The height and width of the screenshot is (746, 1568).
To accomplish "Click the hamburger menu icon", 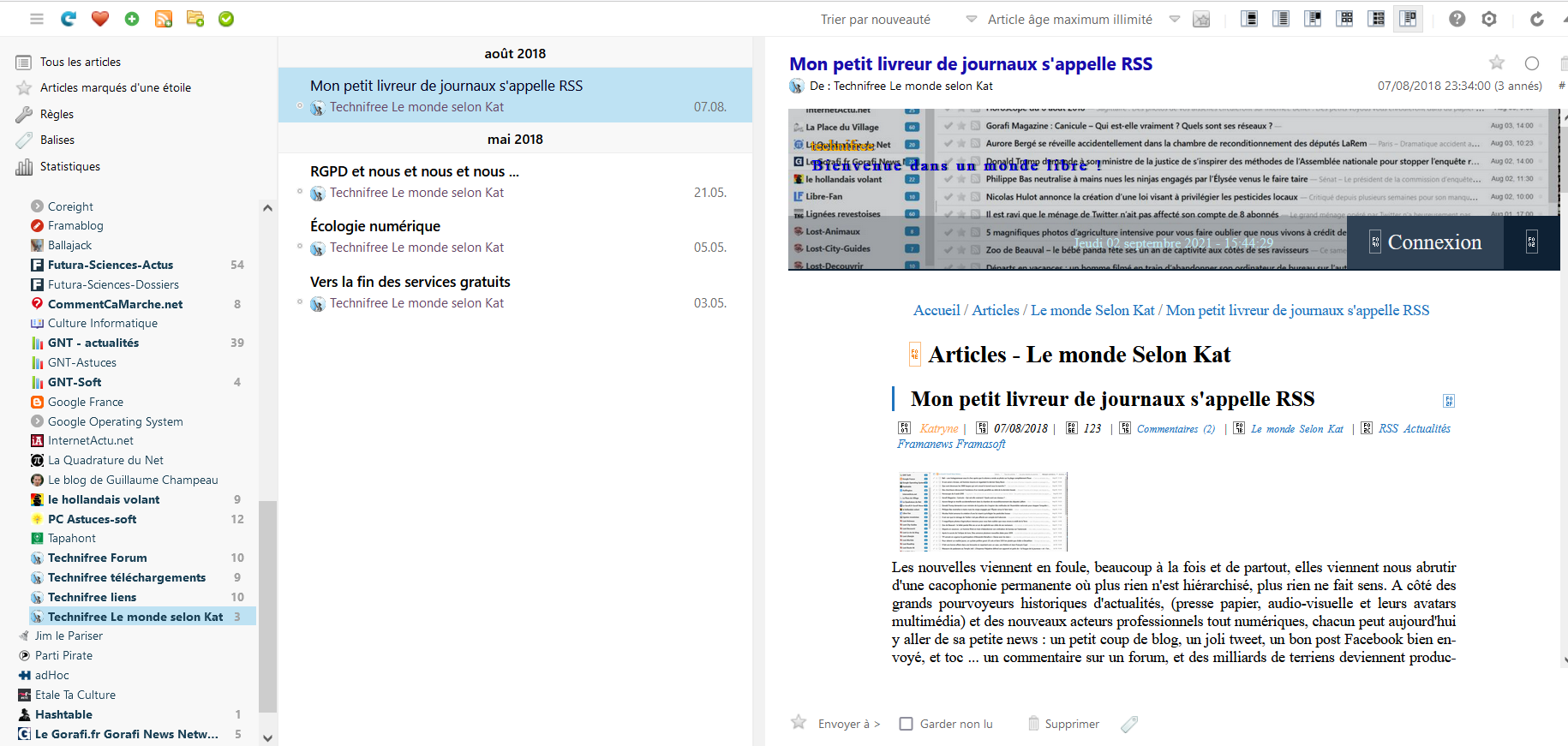I will tap(37, 19).
